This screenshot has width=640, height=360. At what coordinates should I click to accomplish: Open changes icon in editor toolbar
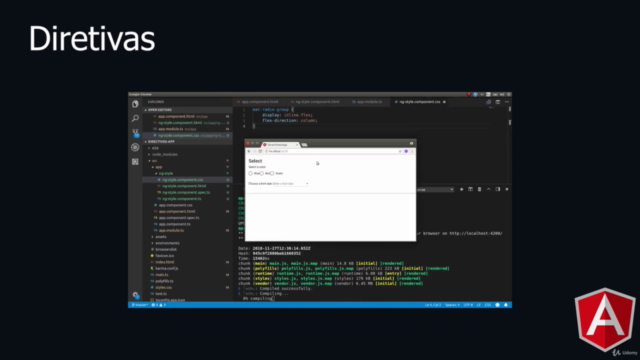(x=489, y=102)
